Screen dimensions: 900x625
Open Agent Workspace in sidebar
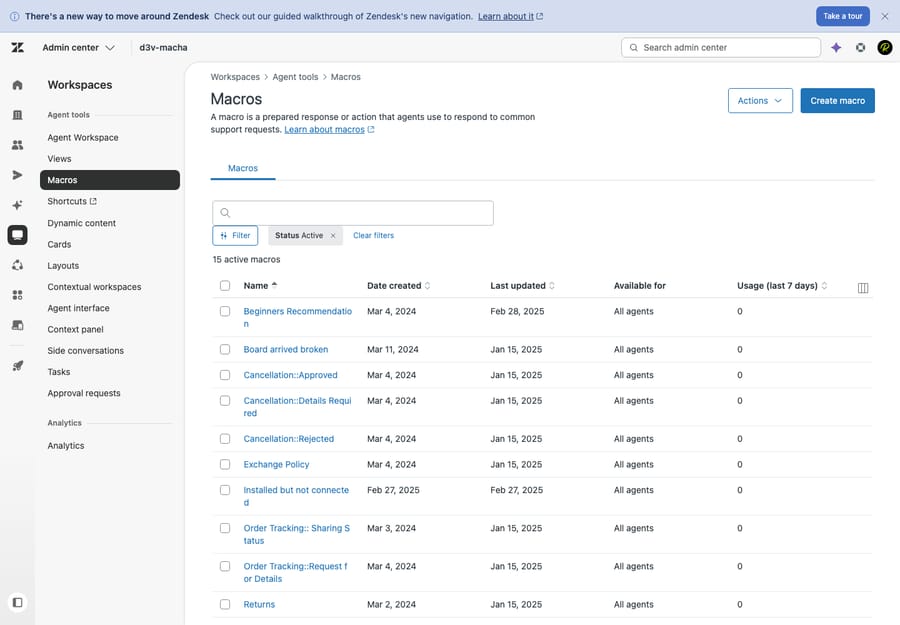coord(83,138)
